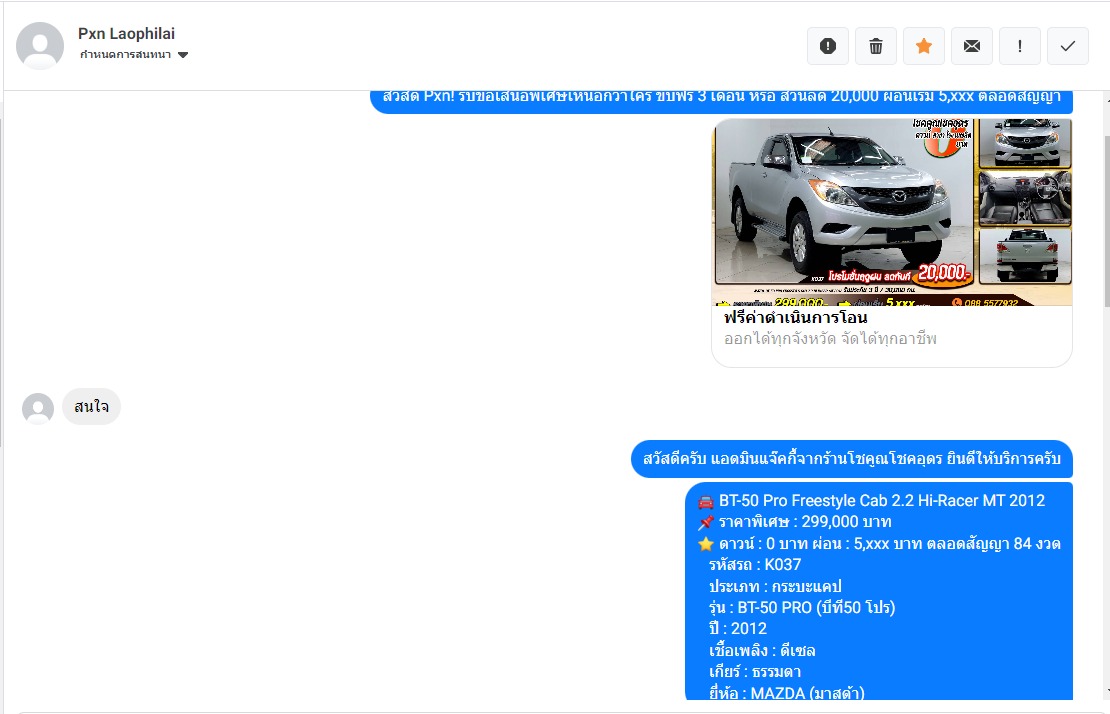
Task: Click the รุ่น : BT-50 PRO line
Action: click(x=802, y=608)
